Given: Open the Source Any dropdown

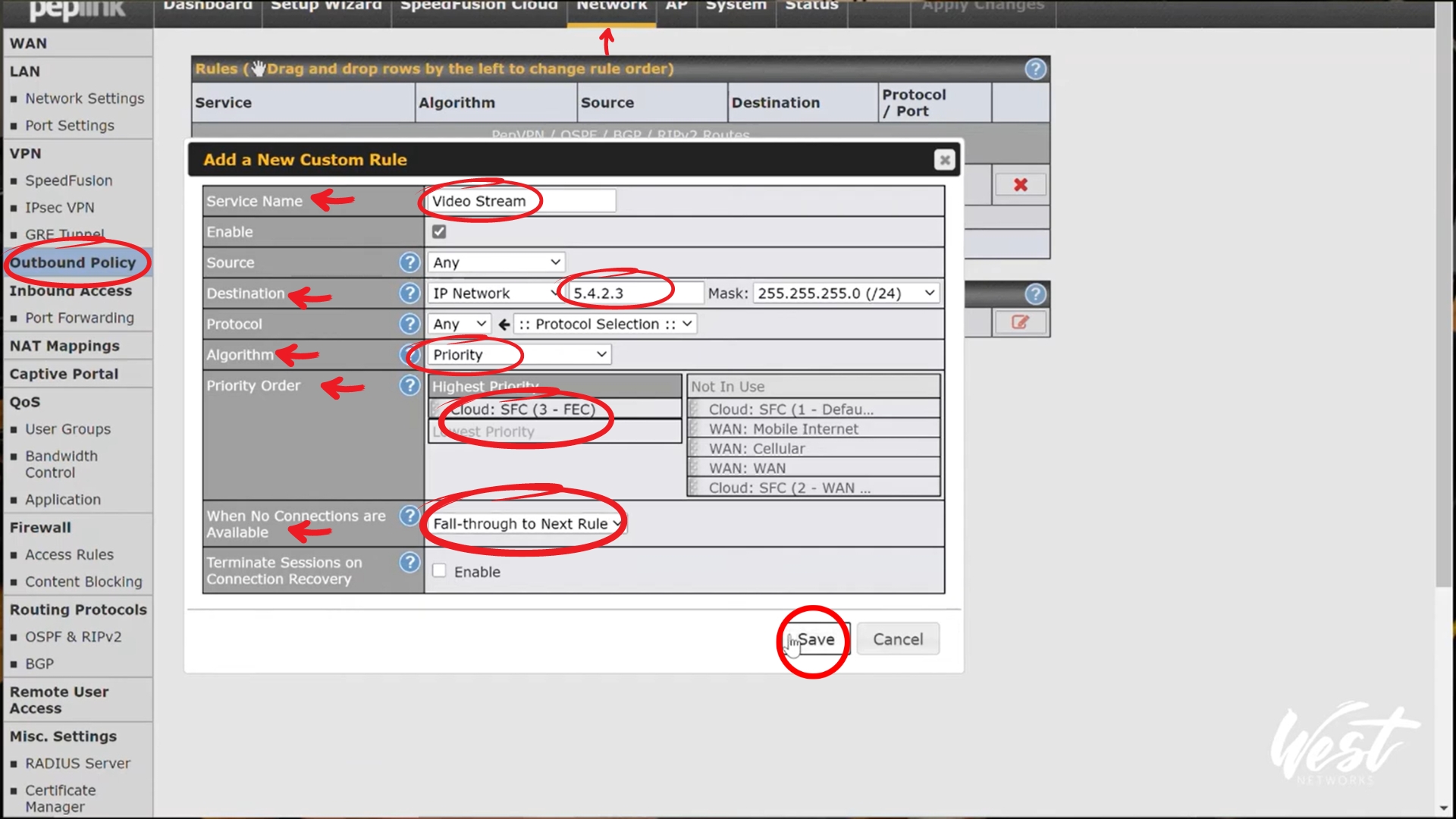Looking at the screenshot, I should coord(496,262).
